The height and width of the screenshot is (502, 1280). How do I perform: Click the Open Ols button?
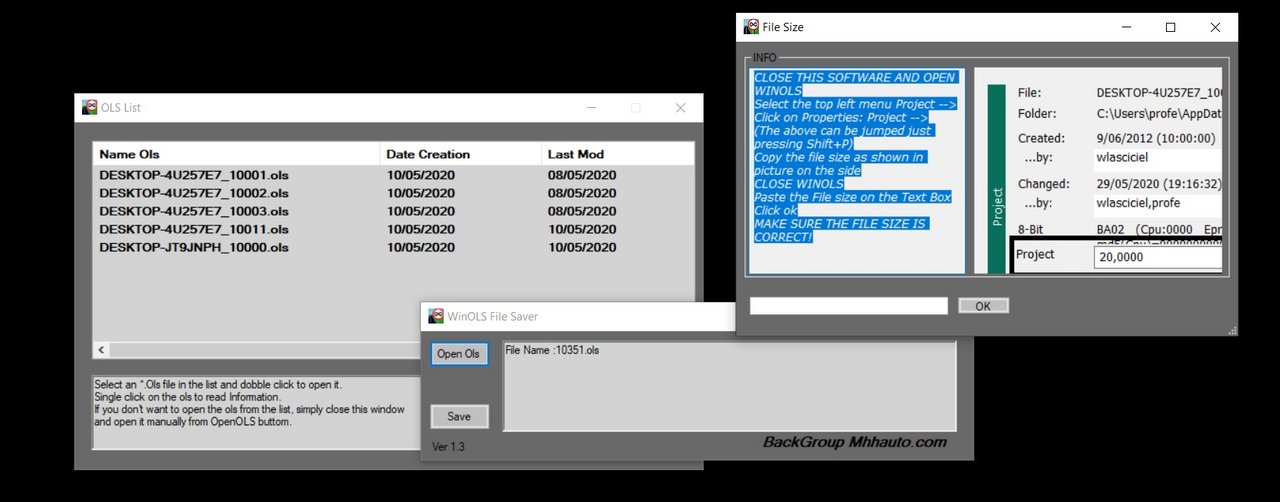(458, 354)
